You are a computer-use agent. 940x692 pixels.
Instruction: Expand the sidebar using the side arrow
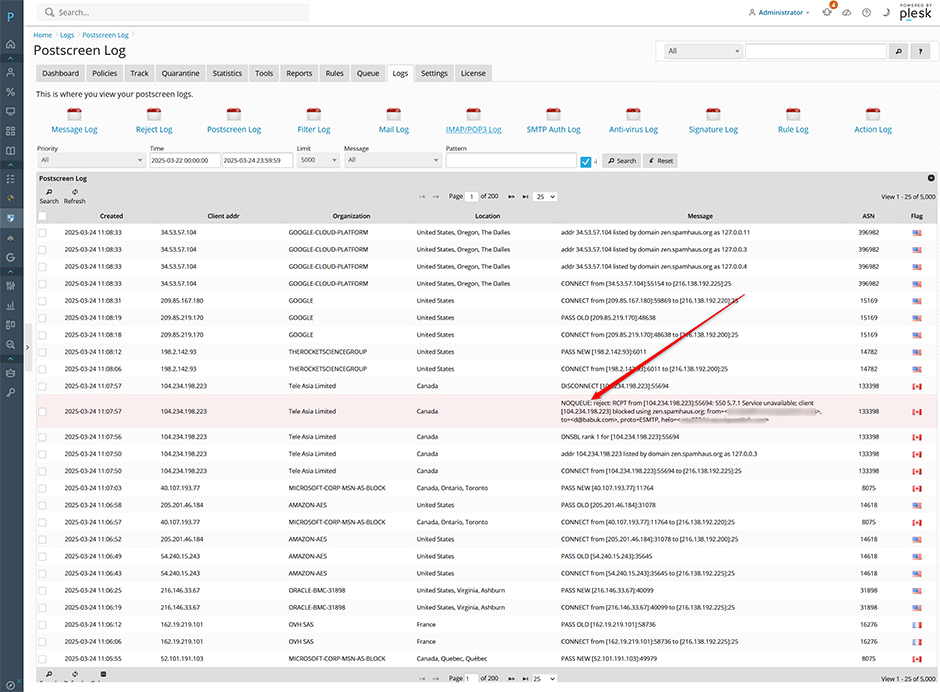27,347
